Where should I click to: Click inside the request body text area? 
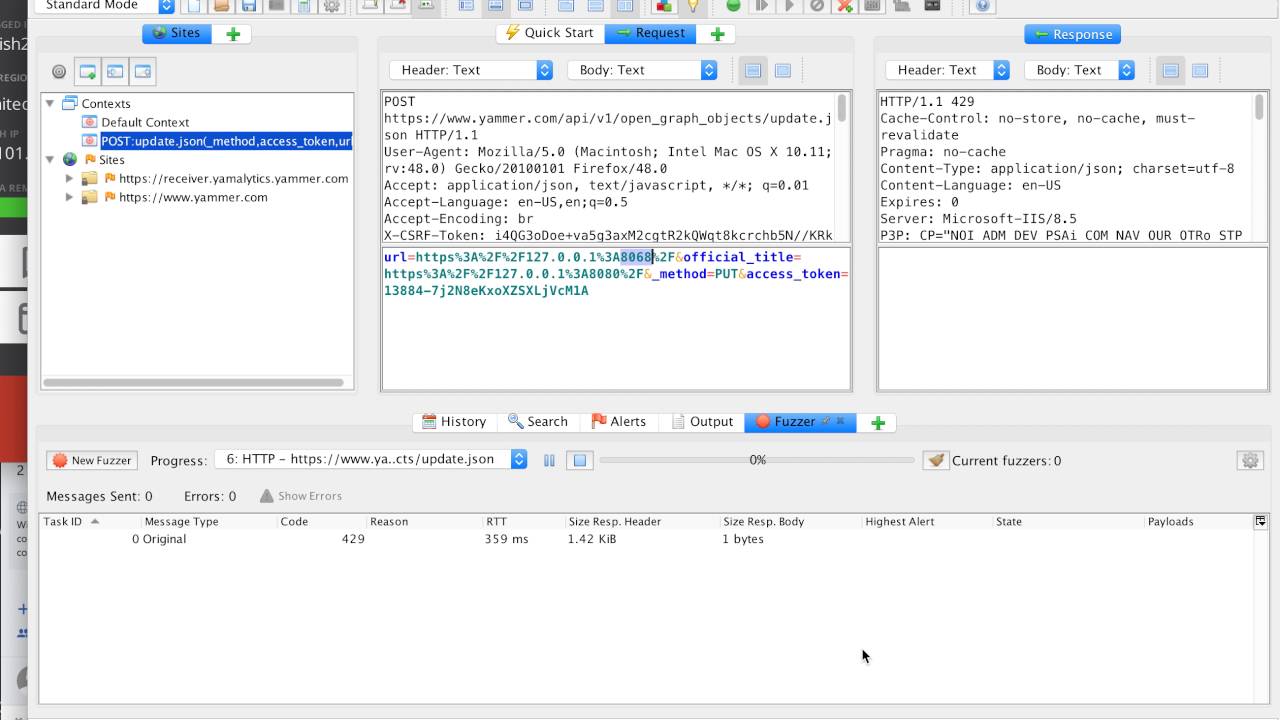point(616,319)
